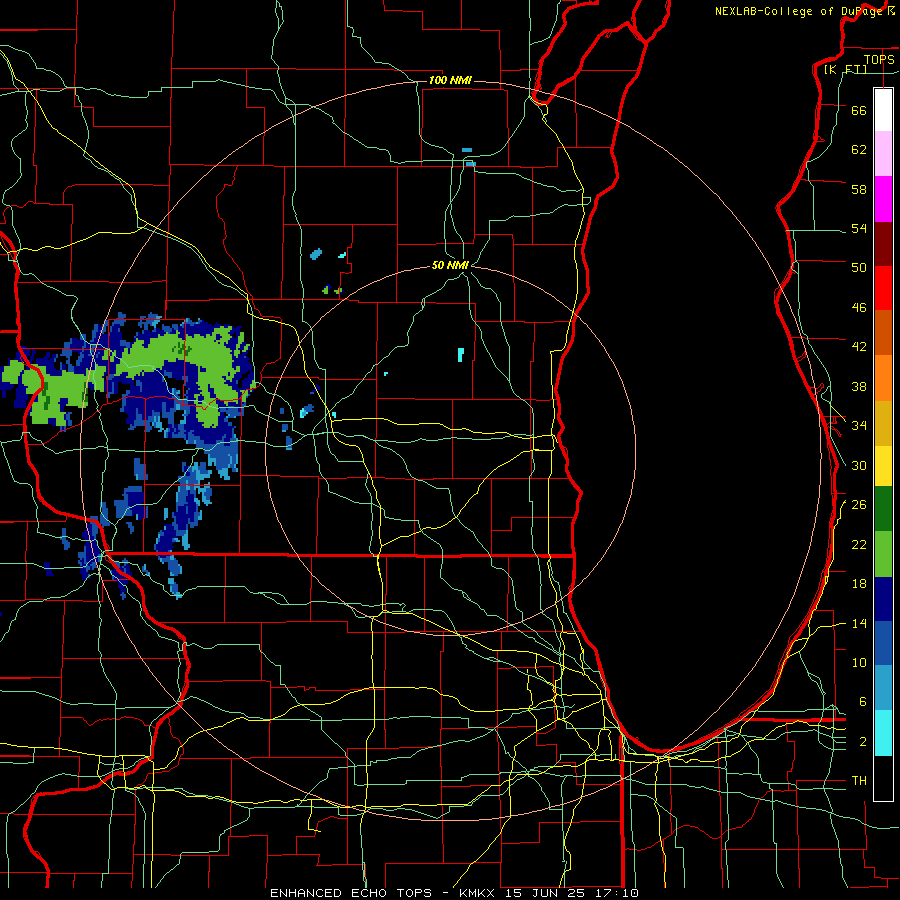Screen dimensions: 900x900
Task: Click the black TH swatch in legend
Action: [x=883, y=778]
